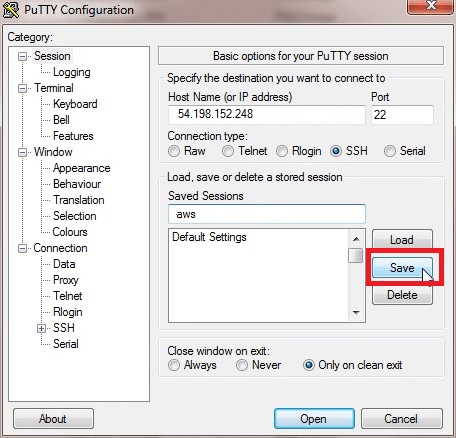Save the aws session

[402, 268]
